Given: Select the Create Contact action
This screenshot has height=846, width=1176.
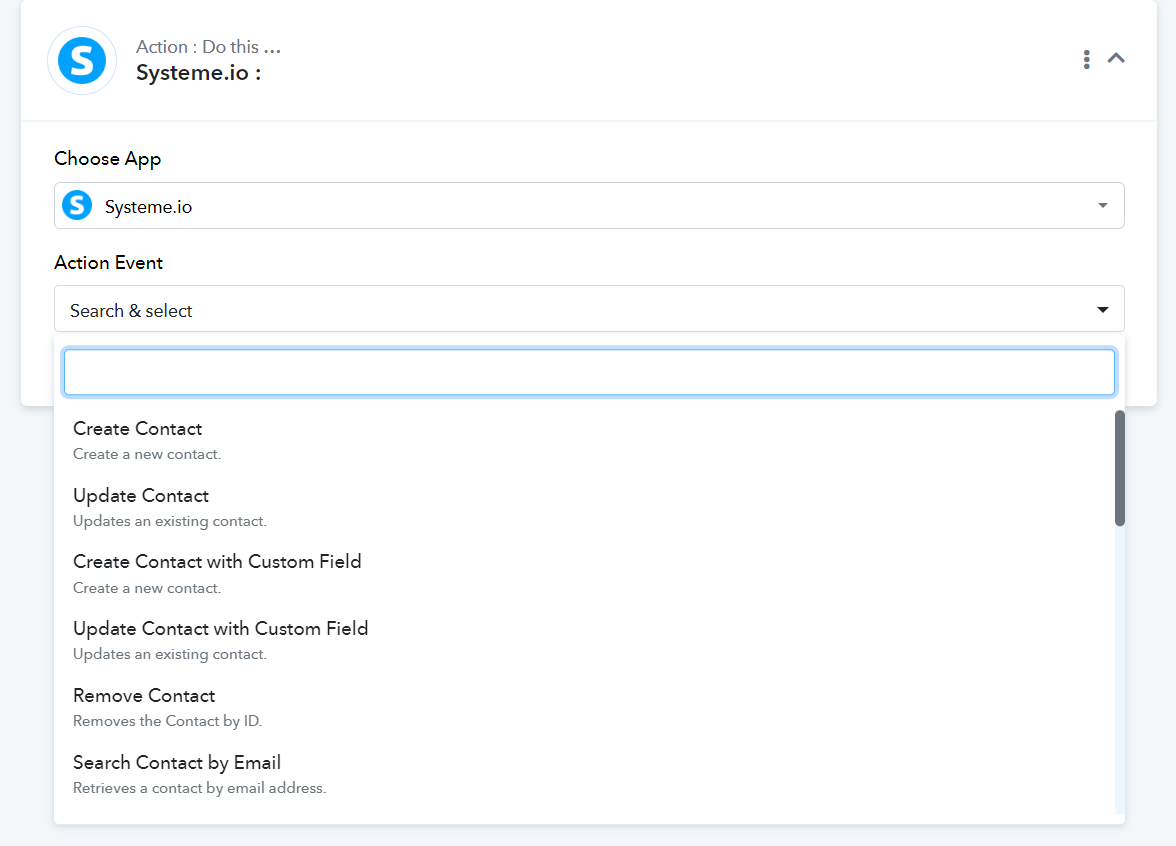Looking at the screenshot, I should [589, 441].
